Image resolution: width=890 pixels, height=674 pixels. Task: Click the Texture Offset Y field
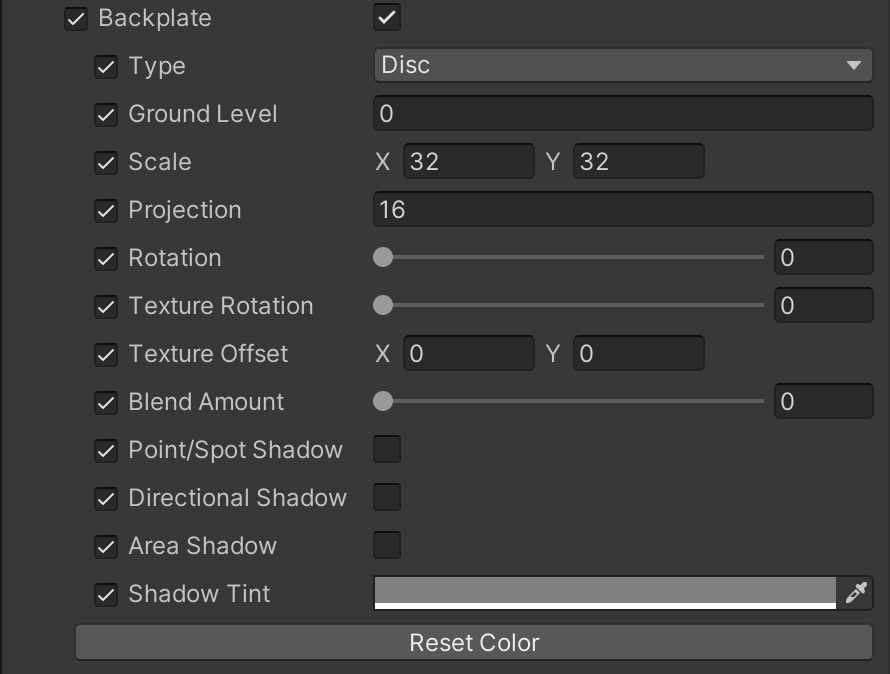coord(638,354)
